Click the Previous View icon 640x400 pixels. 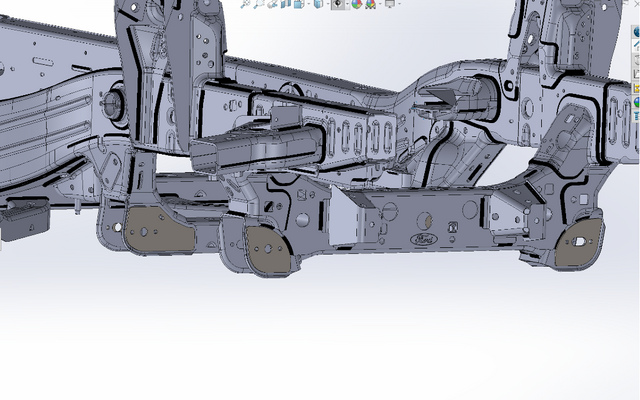(272, 4)
